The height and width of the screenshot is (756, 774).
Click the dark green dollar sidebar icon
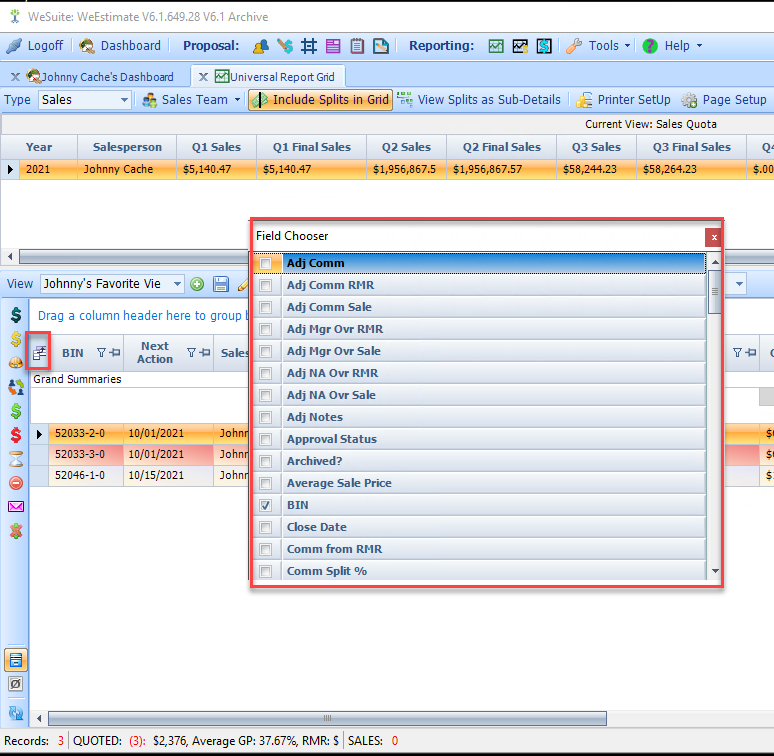coord(16,315)
